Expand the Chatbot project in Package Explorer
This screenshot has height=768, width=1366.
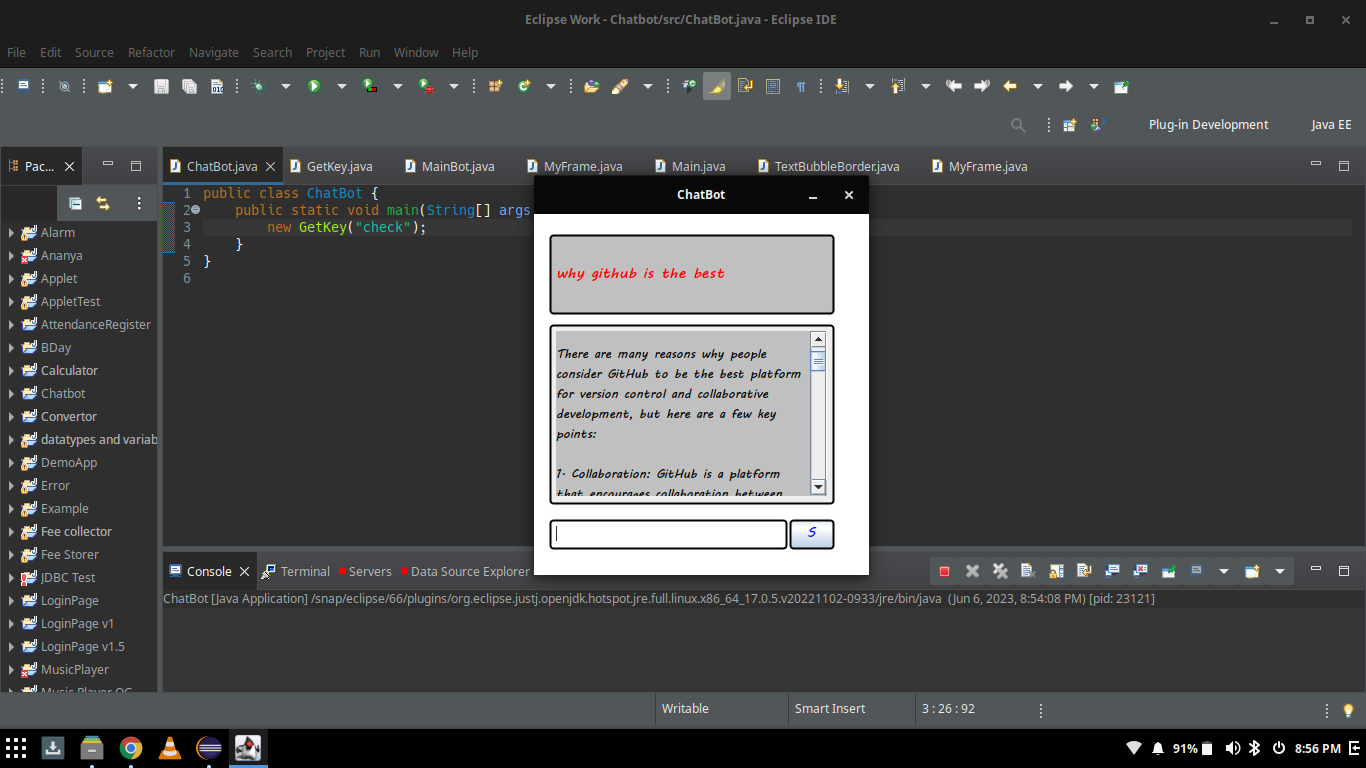point(12,393)
